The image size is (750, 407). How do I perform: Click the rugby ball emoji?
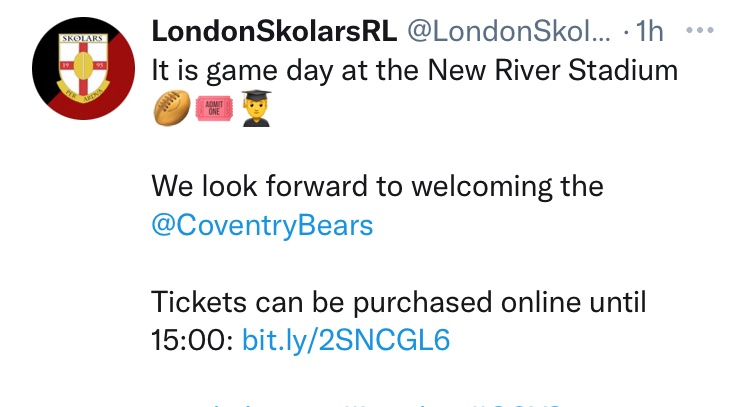(x=172, y=108)
